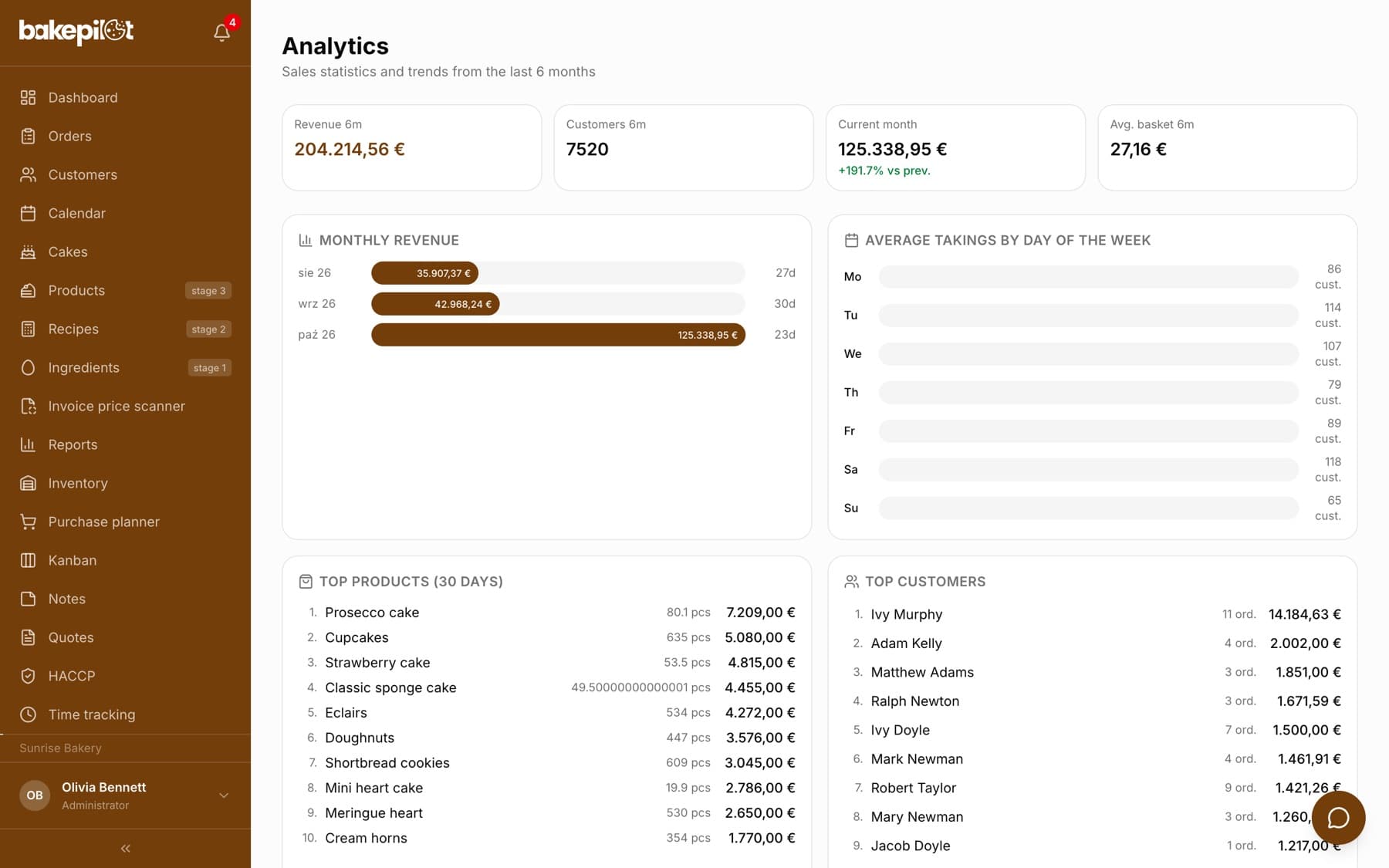
Task: Click the OB user avatar
Action: pos(35,795)
